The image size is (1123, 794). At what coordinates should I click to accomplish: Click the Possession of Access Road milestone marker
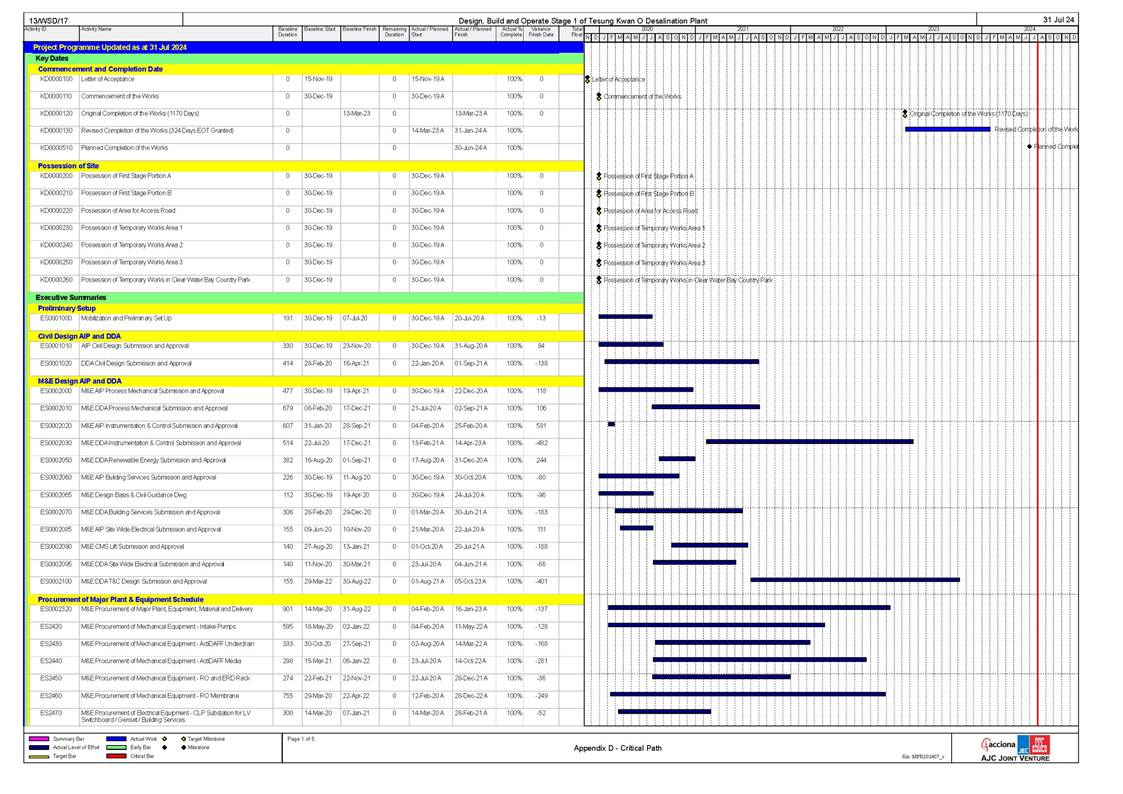598,211
